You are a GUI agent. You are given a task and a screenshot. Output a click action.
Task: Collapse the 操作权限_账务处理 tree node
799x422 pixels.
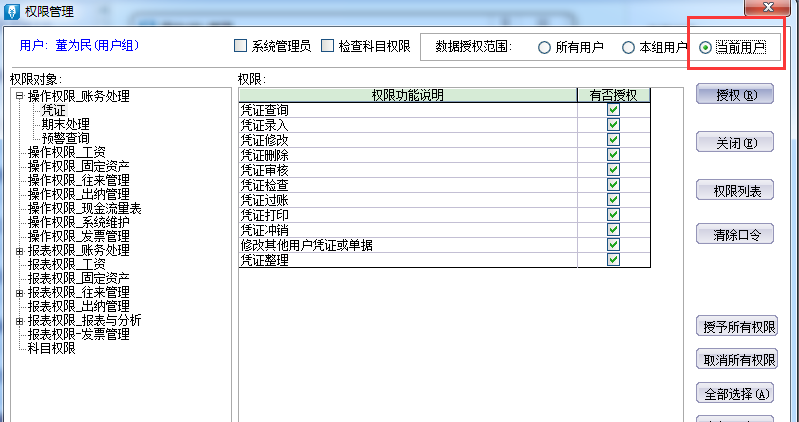[x=19, y=97]
